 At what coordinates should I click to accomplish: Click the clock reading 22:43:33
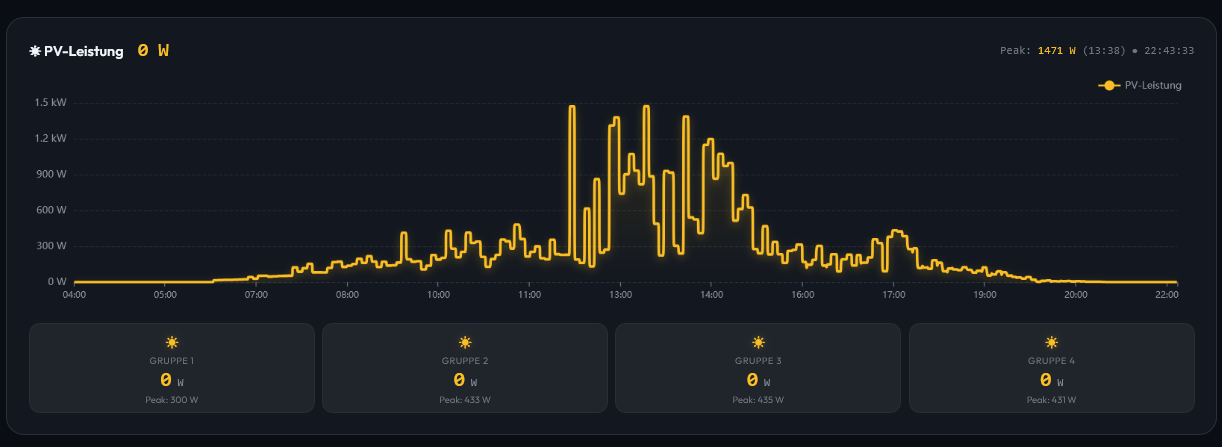click(1169, 50)
